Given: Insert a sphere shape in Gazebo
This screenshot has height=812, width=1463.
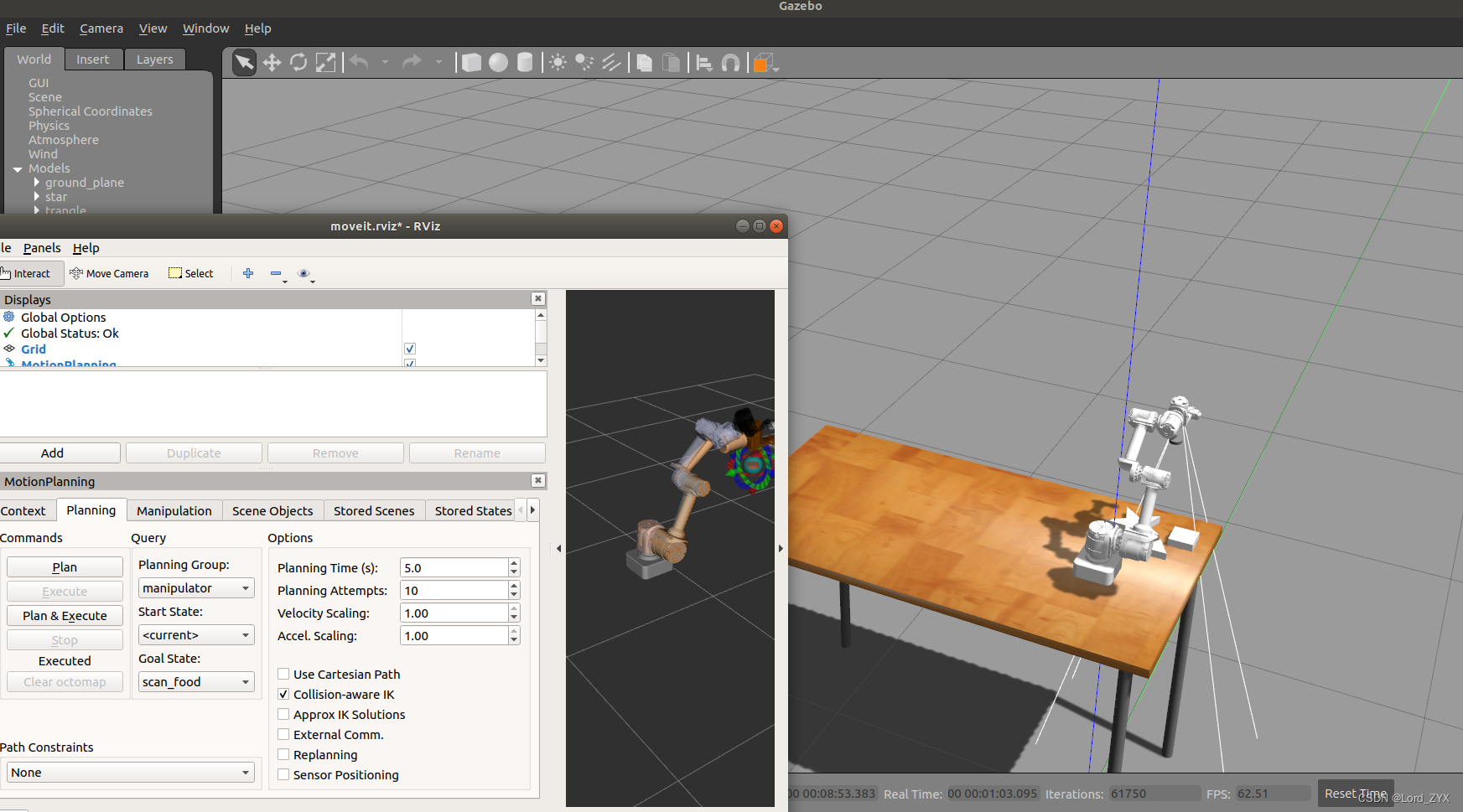Looking at the screenshot, I should [x=498, y=63].
